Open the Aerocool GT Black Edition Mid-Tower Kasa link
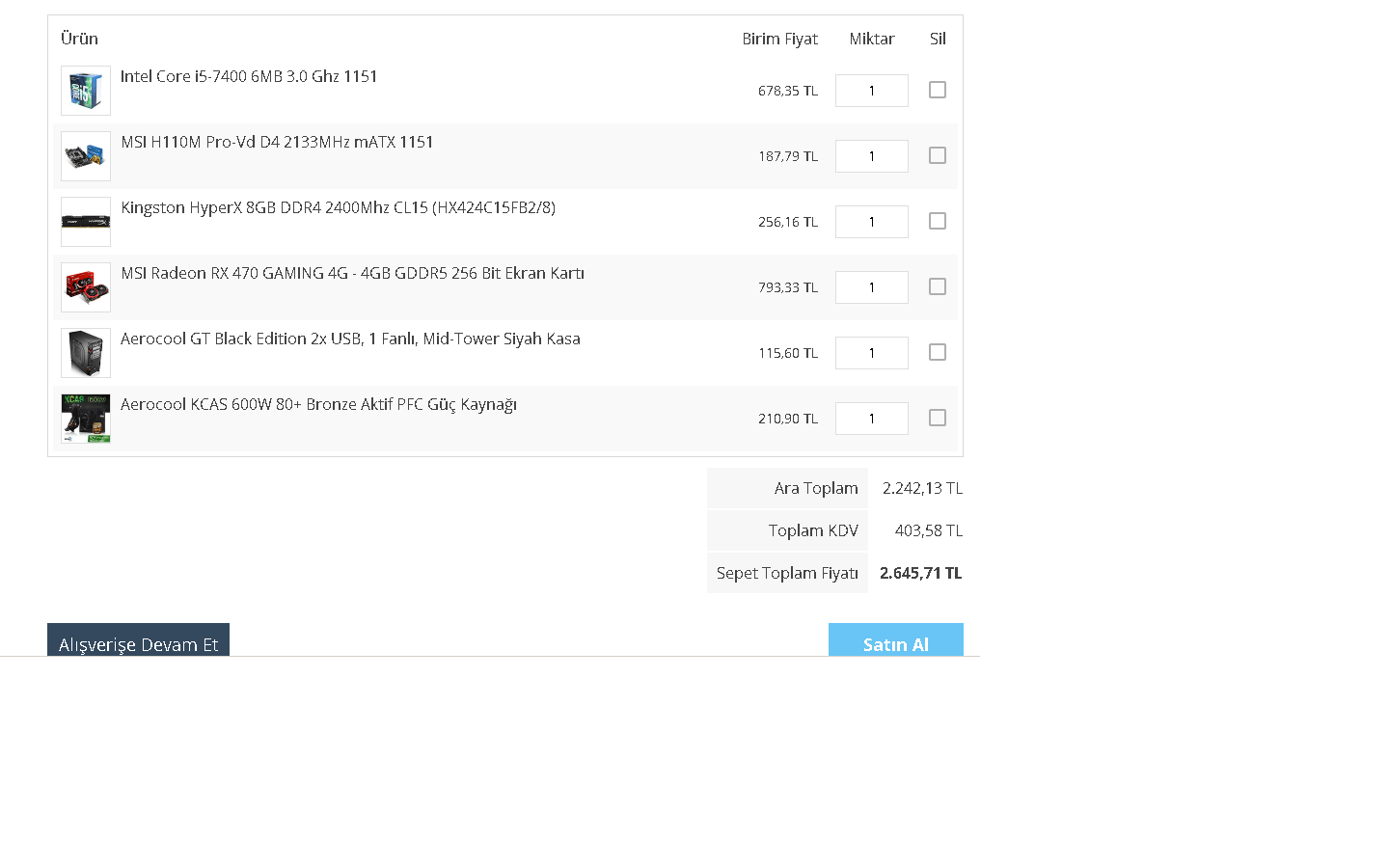This screenshot has height=868, width=1389. [350, 339]
